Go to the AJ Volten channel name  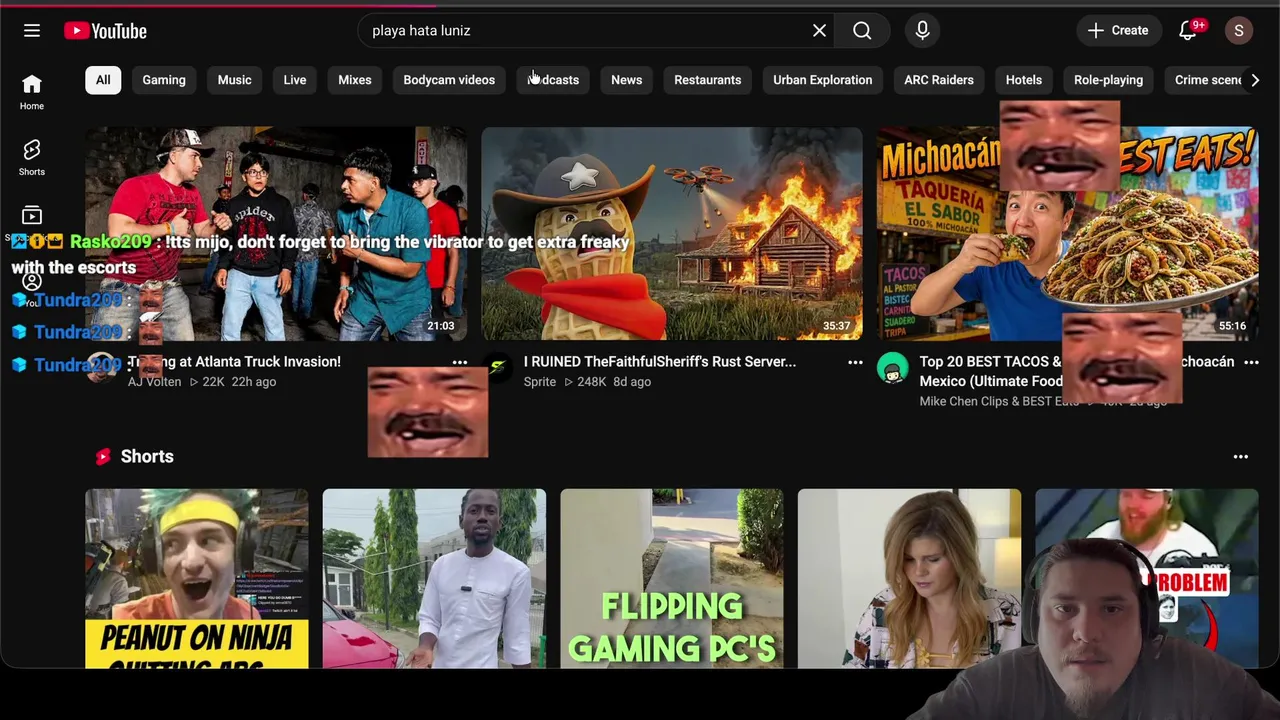click(155, 382)
